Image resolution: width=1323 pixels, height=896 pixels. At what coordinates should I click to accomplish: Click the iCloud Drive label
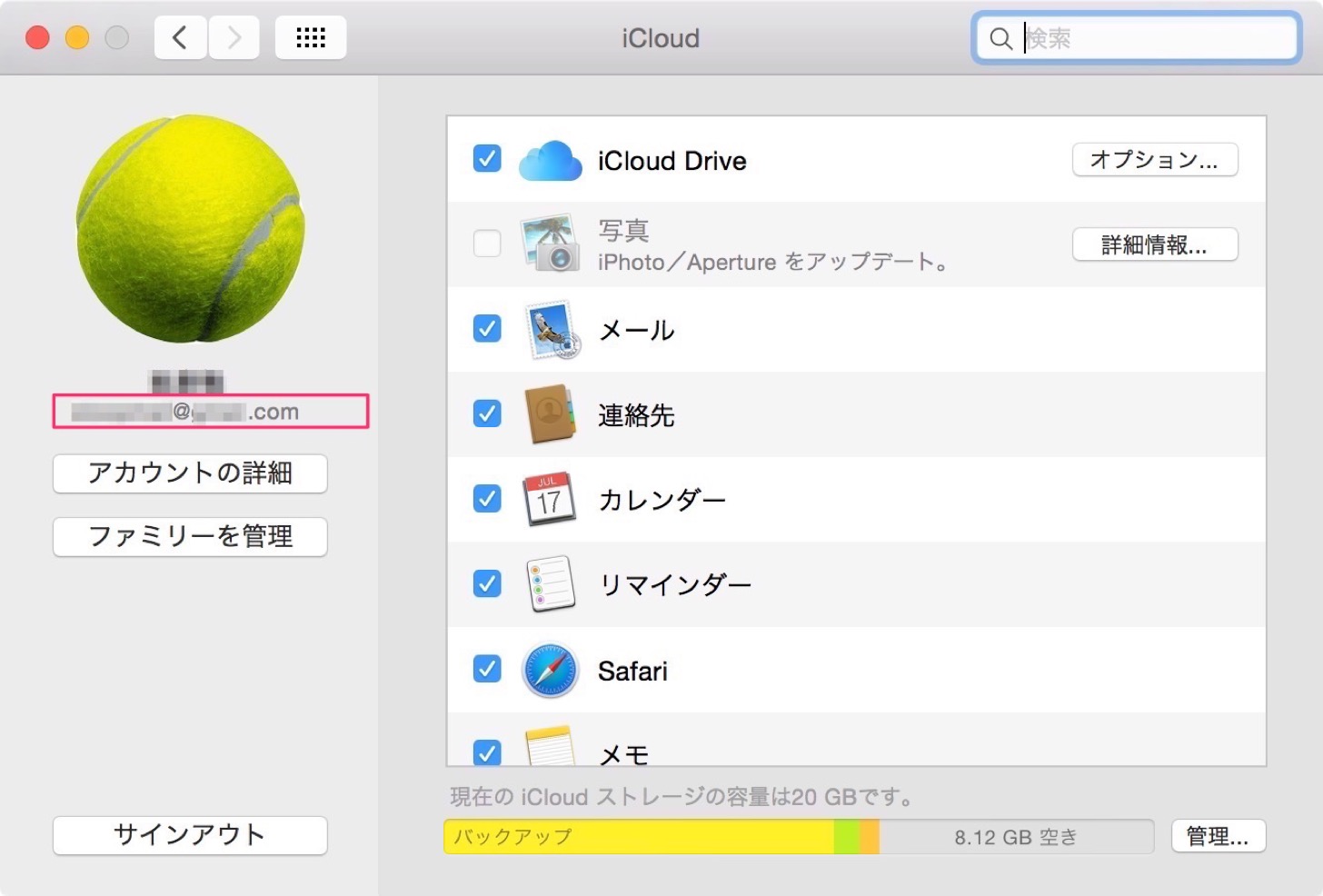coord(672,161)
